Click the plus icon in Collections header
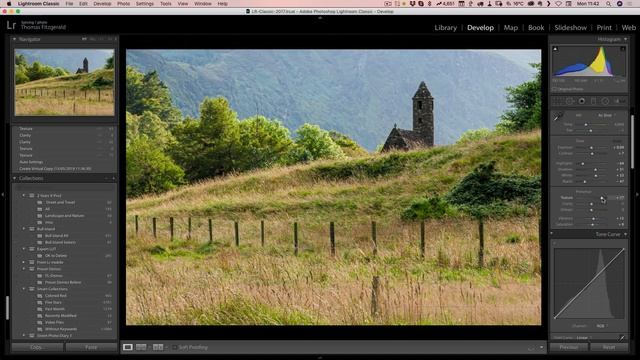Screen dimensions: 640x360 [113, 178]
